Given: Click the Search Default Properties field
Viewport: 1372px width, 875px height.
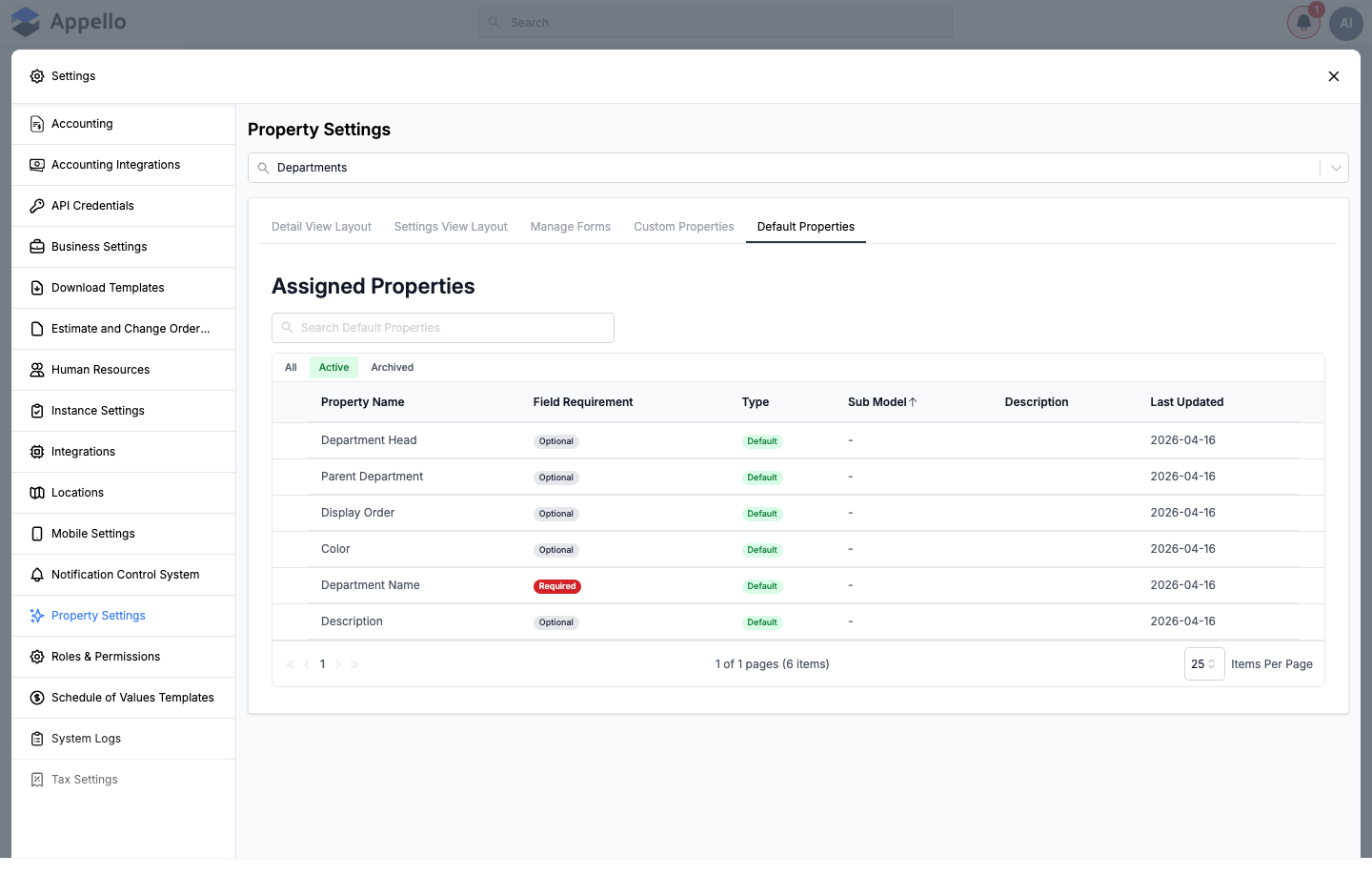Looking at the screenshot, I should 443,328.
